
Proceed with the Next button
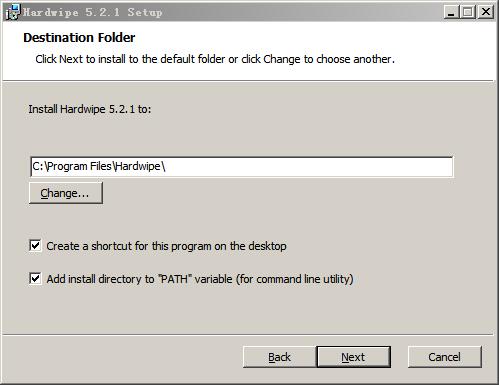353,357
